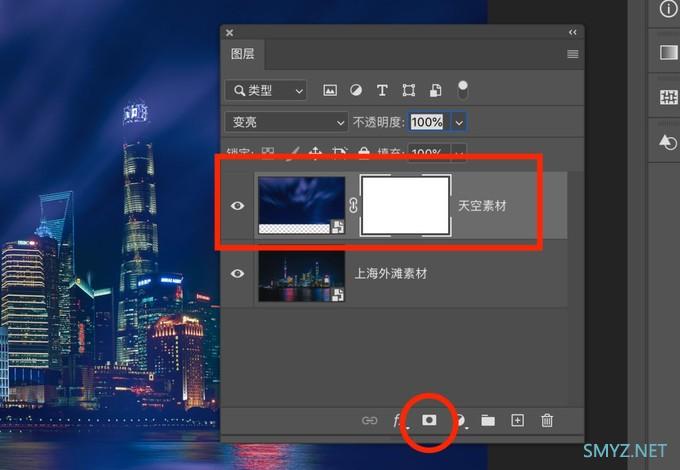This screenshot has width=680, height=470.
Task: Filter for shape layers icon
Action: [409, 91]
